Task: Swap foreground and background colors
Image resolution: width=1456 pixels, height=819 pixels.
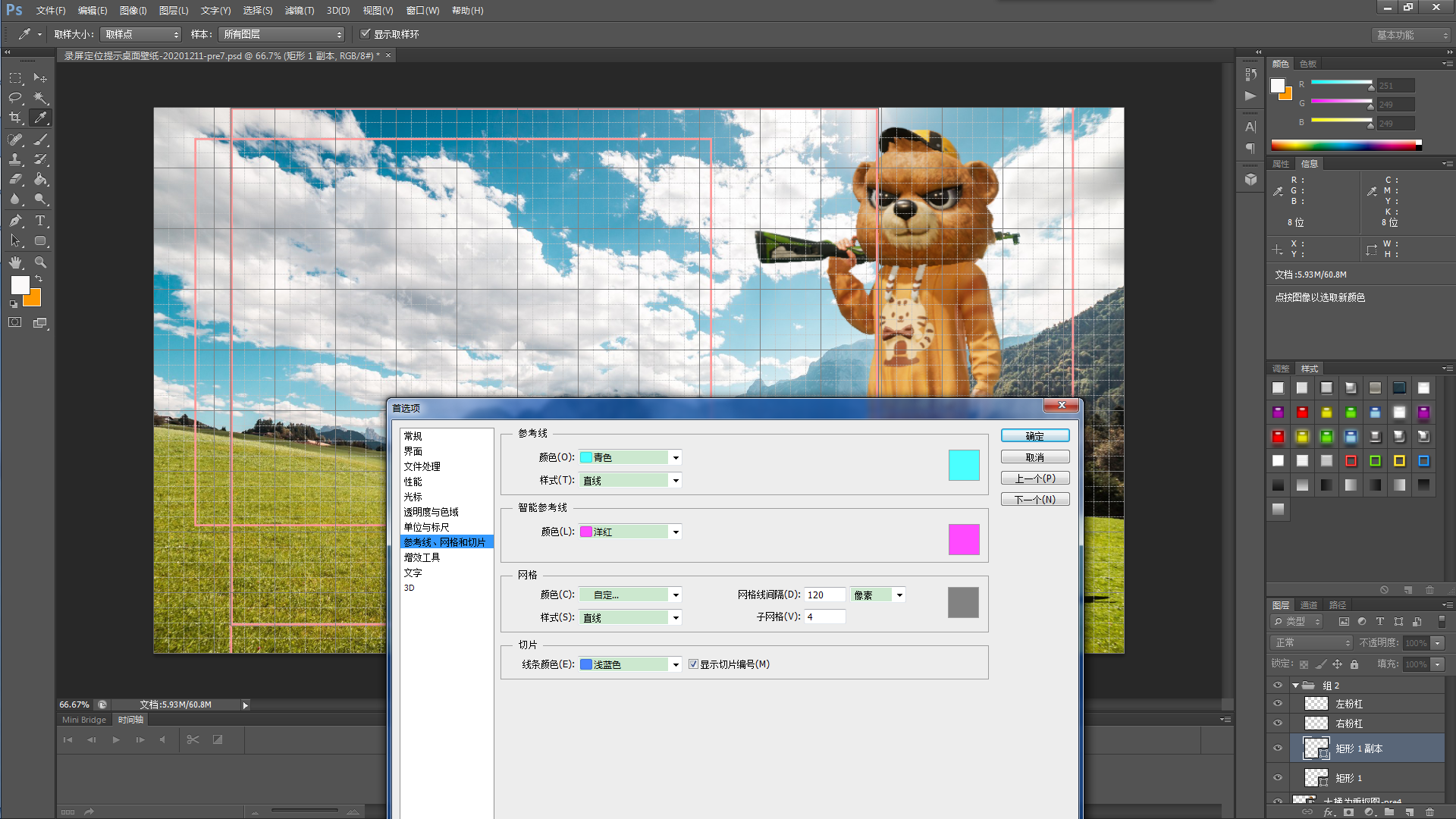Action: coord(39,279)
